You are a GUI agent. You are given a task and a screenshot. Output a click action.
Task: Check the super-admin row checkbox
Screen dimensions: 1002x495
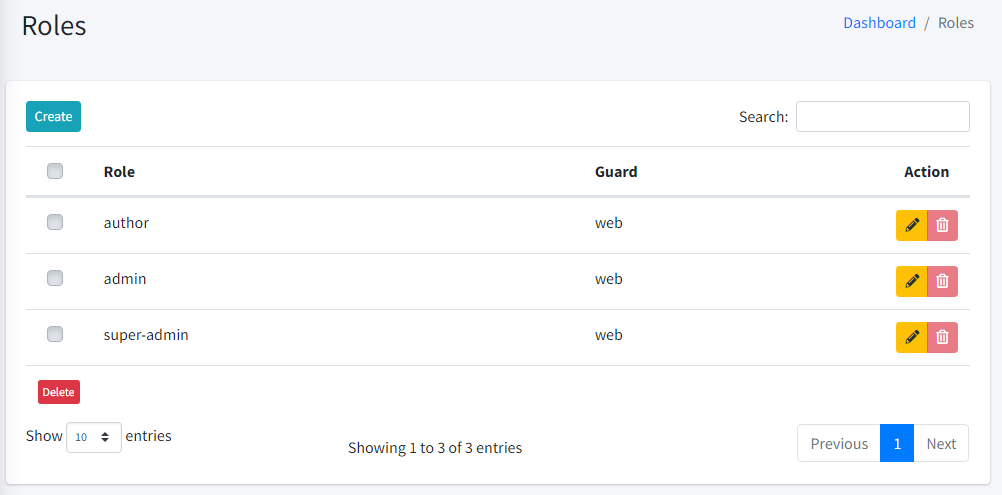(55, 334)
